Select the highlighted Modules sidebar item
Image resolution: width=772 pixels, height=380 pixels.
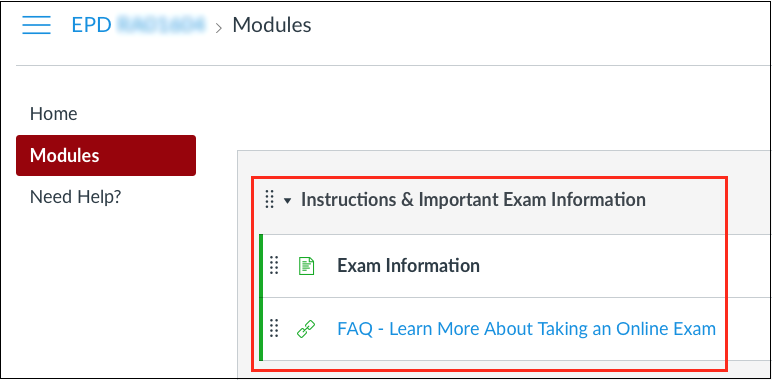coord(106,156)
